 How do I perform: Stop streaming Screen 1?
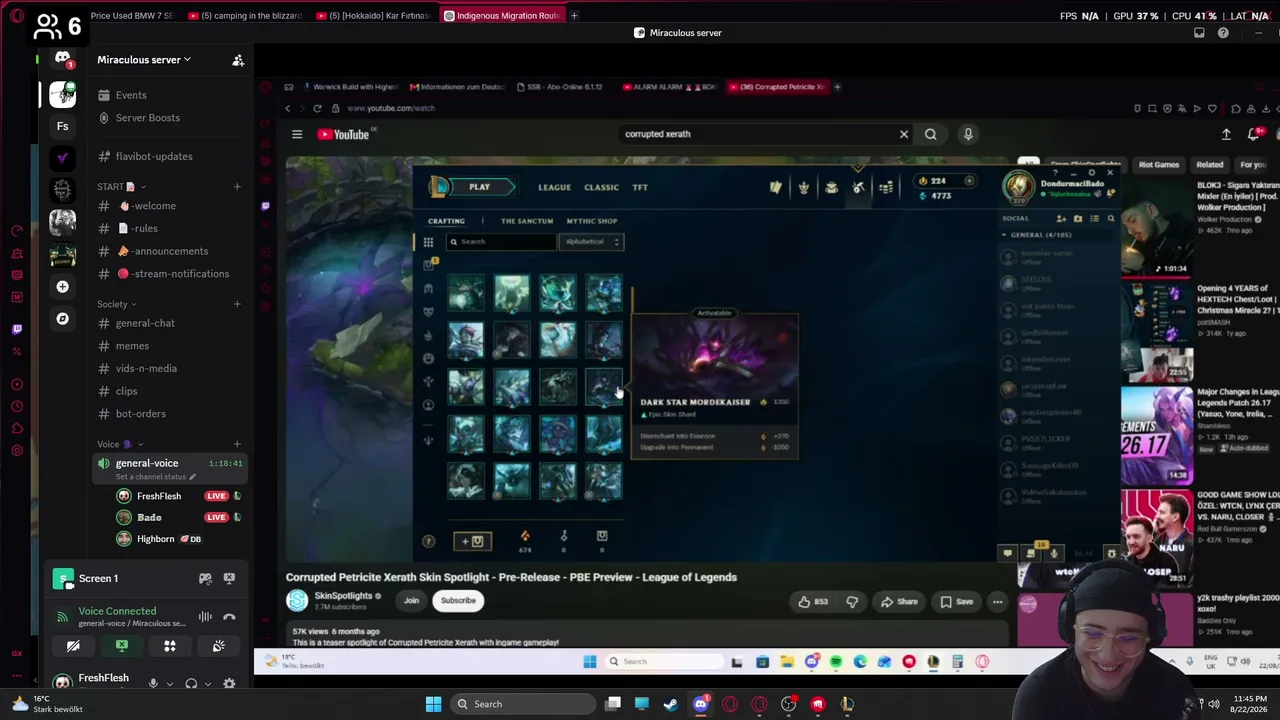click(229, 578)
